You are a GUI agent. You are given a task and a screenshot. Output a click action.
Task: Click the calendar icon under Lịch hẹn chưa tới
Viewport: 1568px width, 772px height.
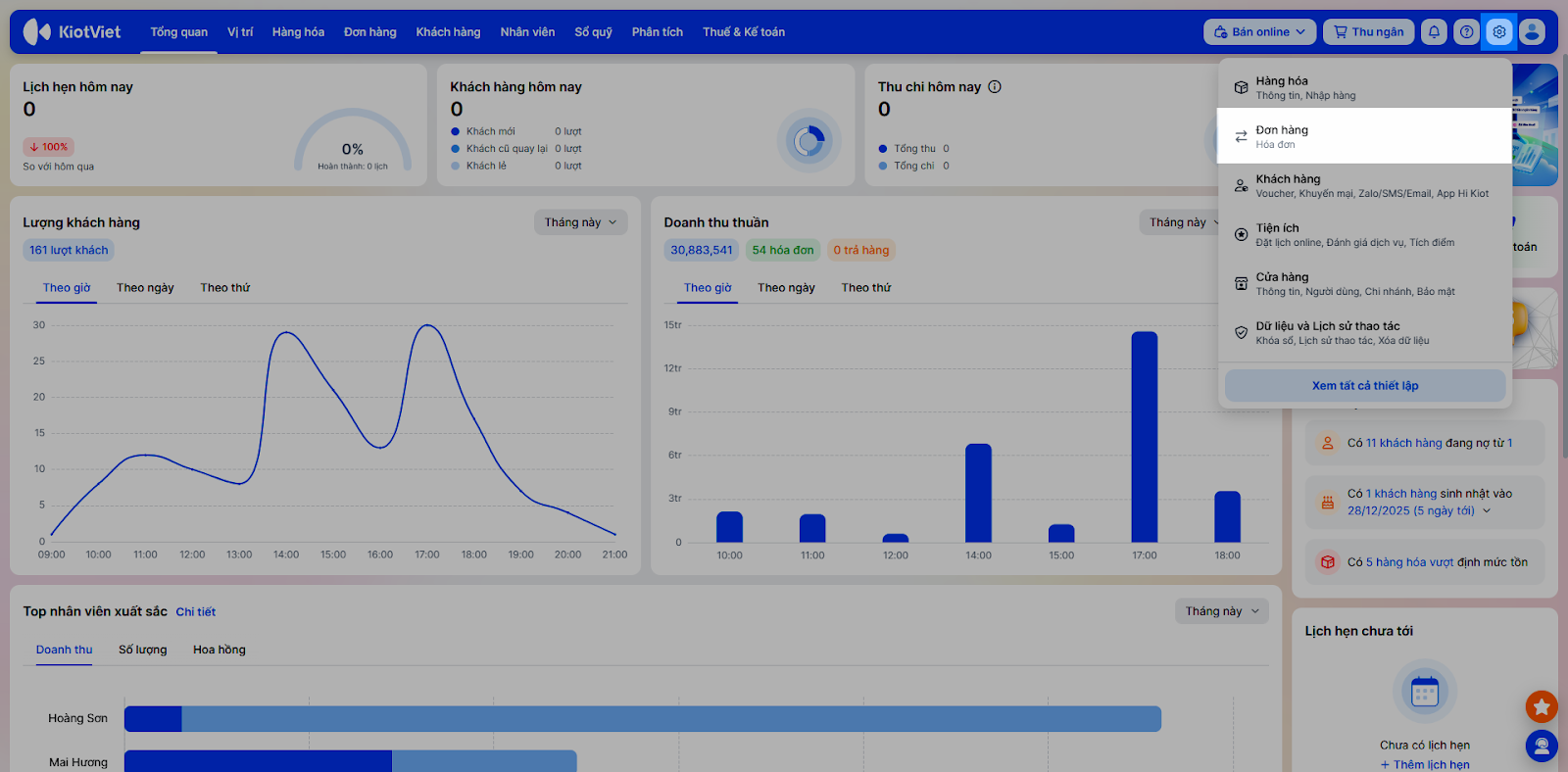click(x=1425, y=692)
